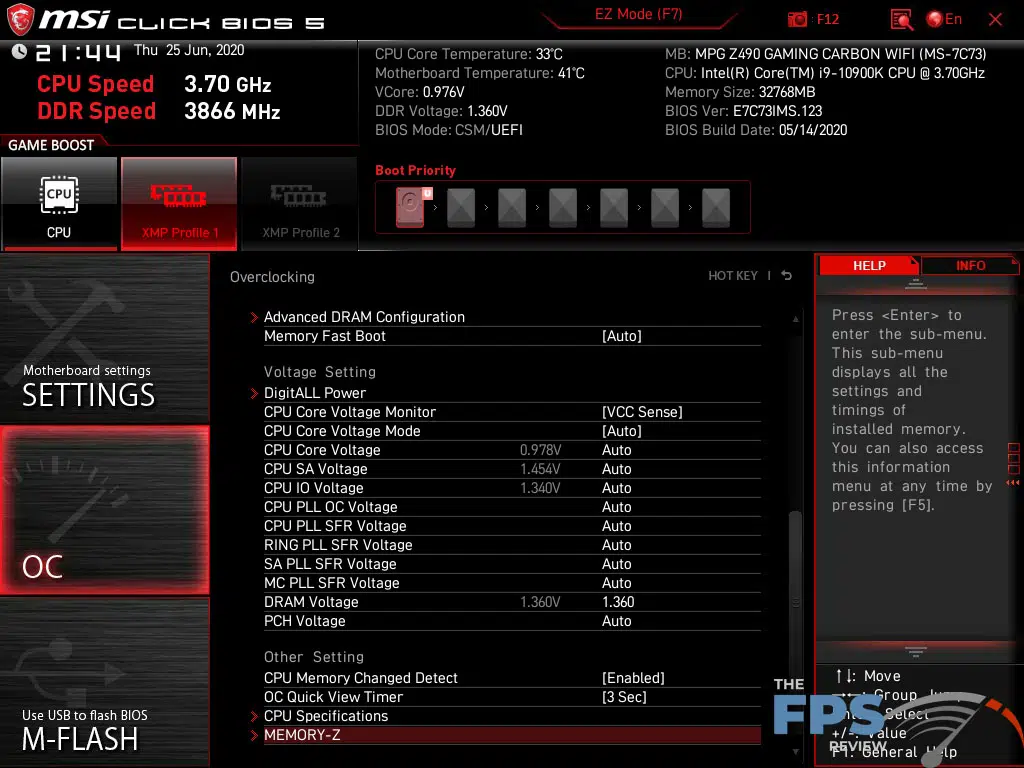
Task: Click the back arrow next to HOT KEY
Action: 786,276
